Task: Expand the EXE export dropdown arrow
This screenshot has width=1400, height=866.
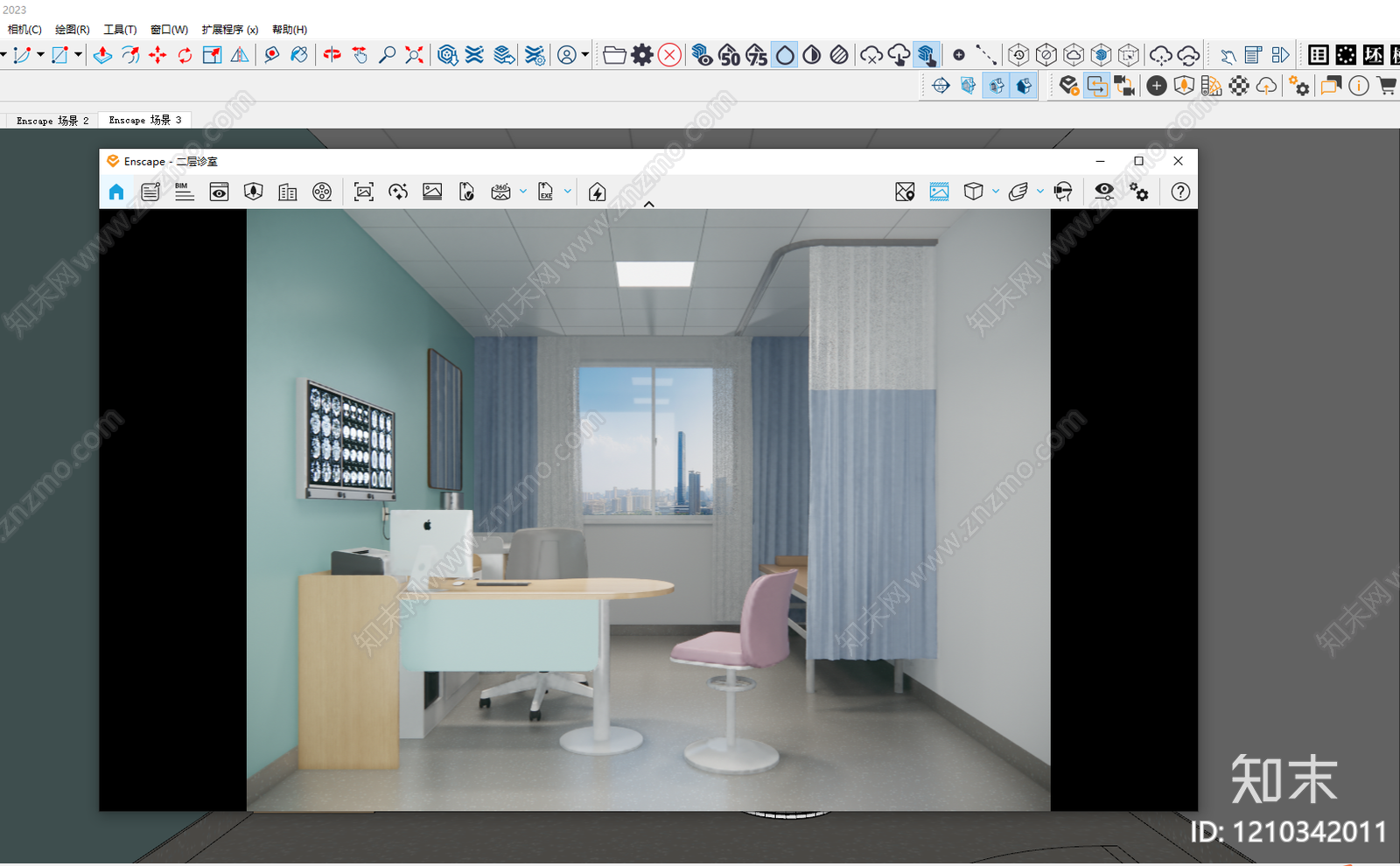Action: [x=568, y=192]
